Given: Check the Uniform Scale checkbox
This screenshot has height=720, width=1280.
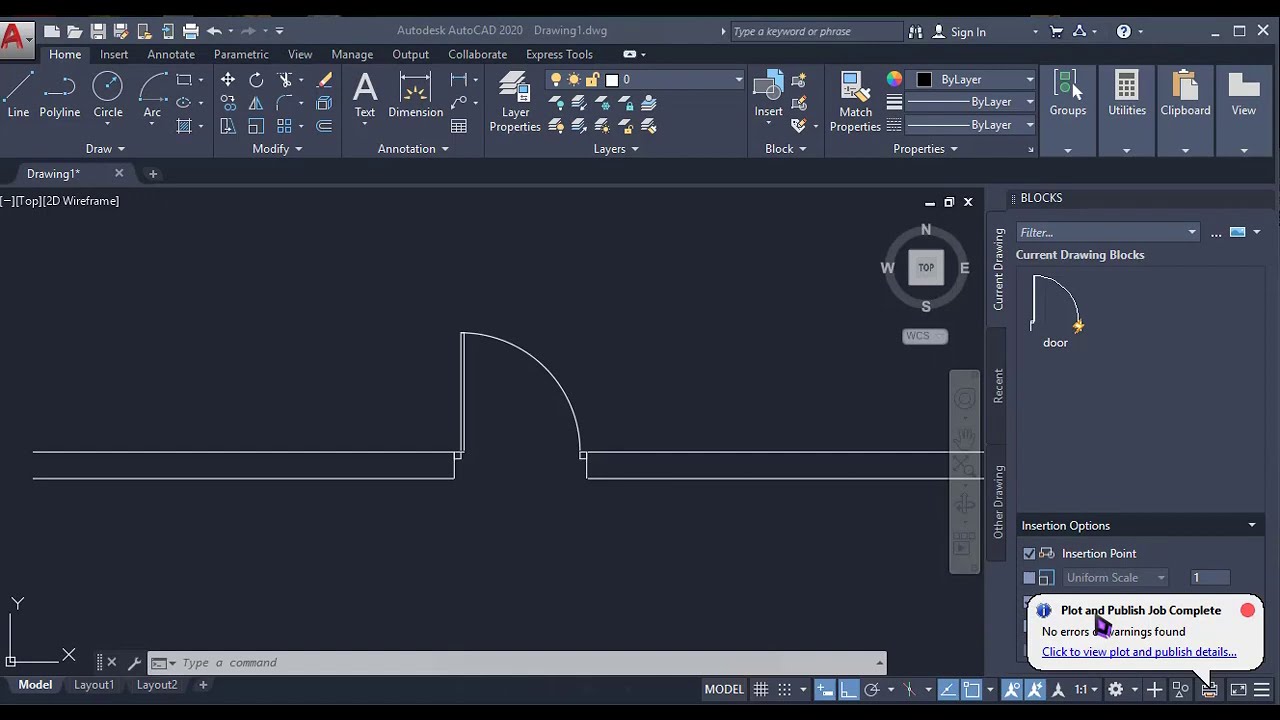Looking at the screenshot, I should click(1029, 577).
